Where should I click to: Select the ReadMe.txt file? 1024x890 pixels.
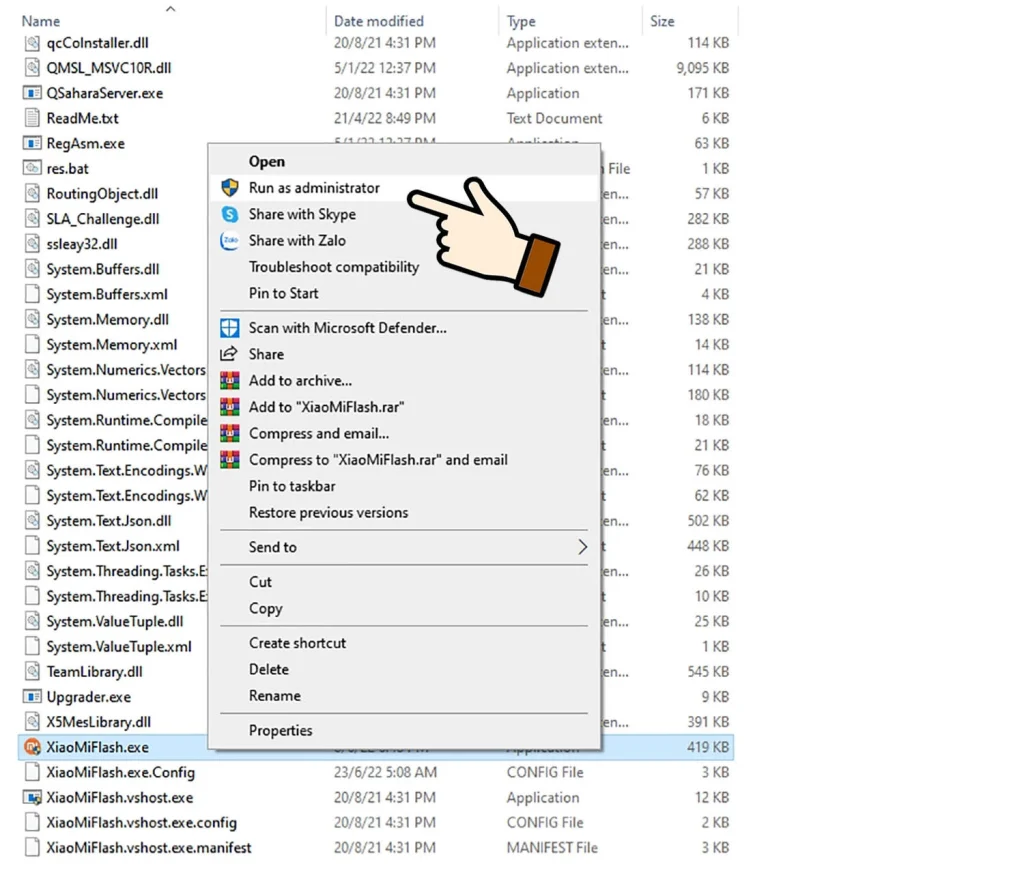82,118
